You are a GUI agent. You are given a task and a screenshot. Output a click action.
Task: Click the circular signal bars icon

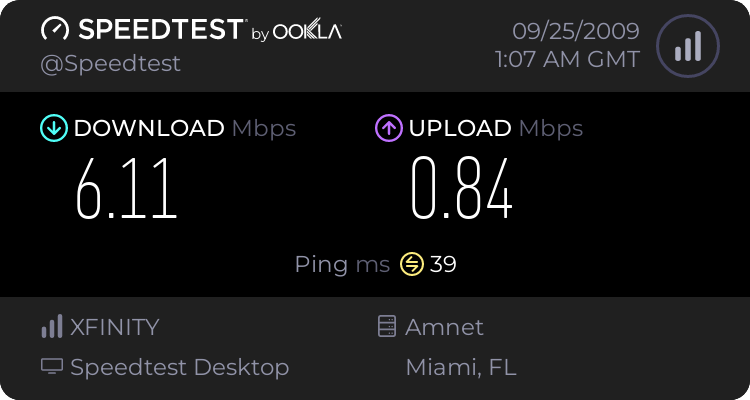[x=688, y=46]
